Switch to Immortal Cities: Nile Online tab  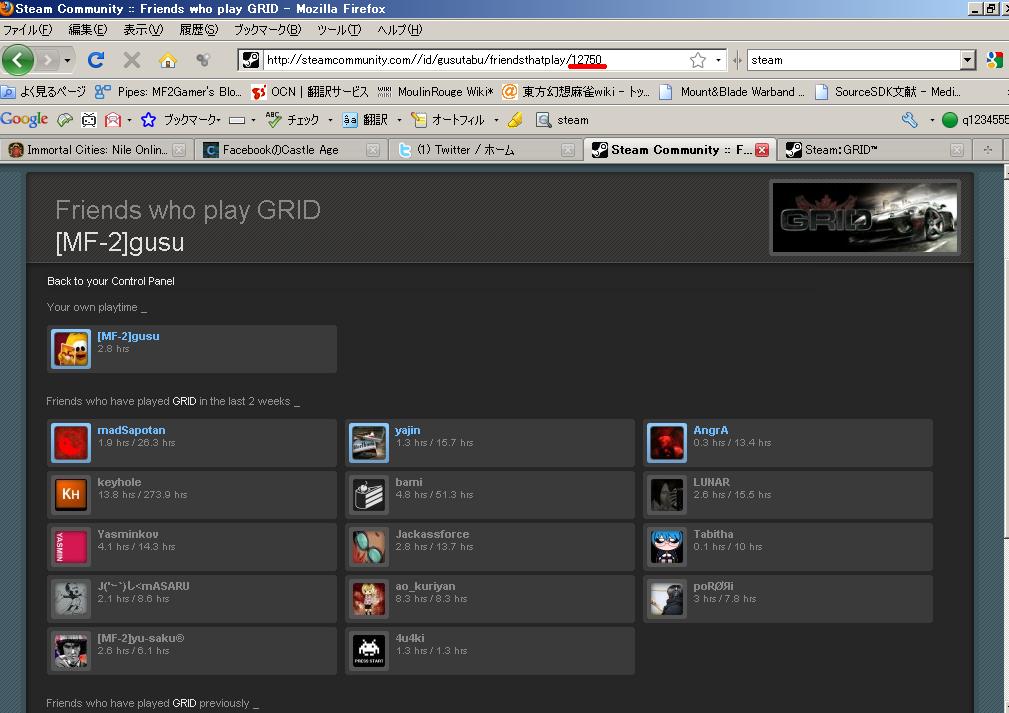[x=97, y=150]
